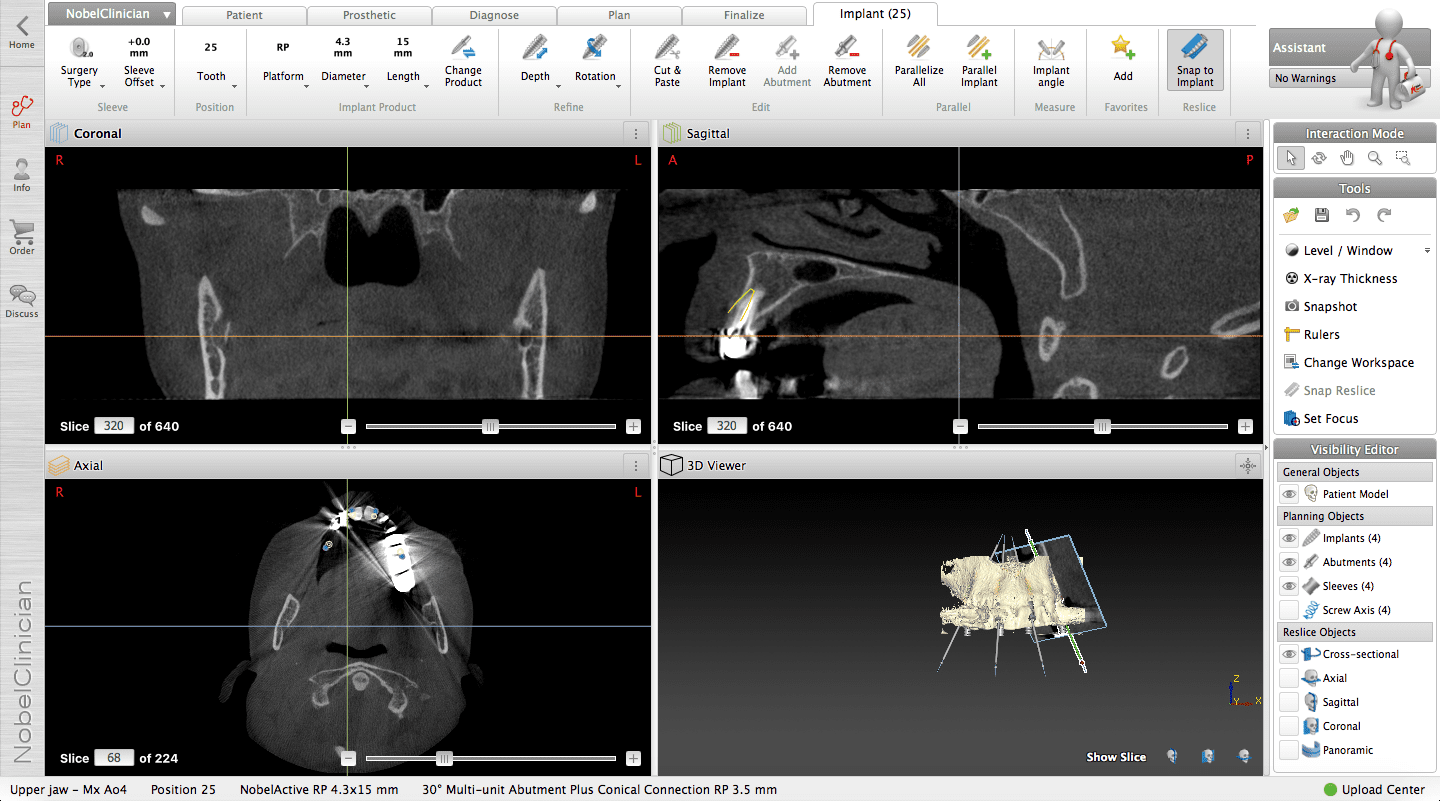Click Cut & Paste implant tool
Image resolution: width=1440 pixels, height=801 pixels.
[x=667, y=62]
